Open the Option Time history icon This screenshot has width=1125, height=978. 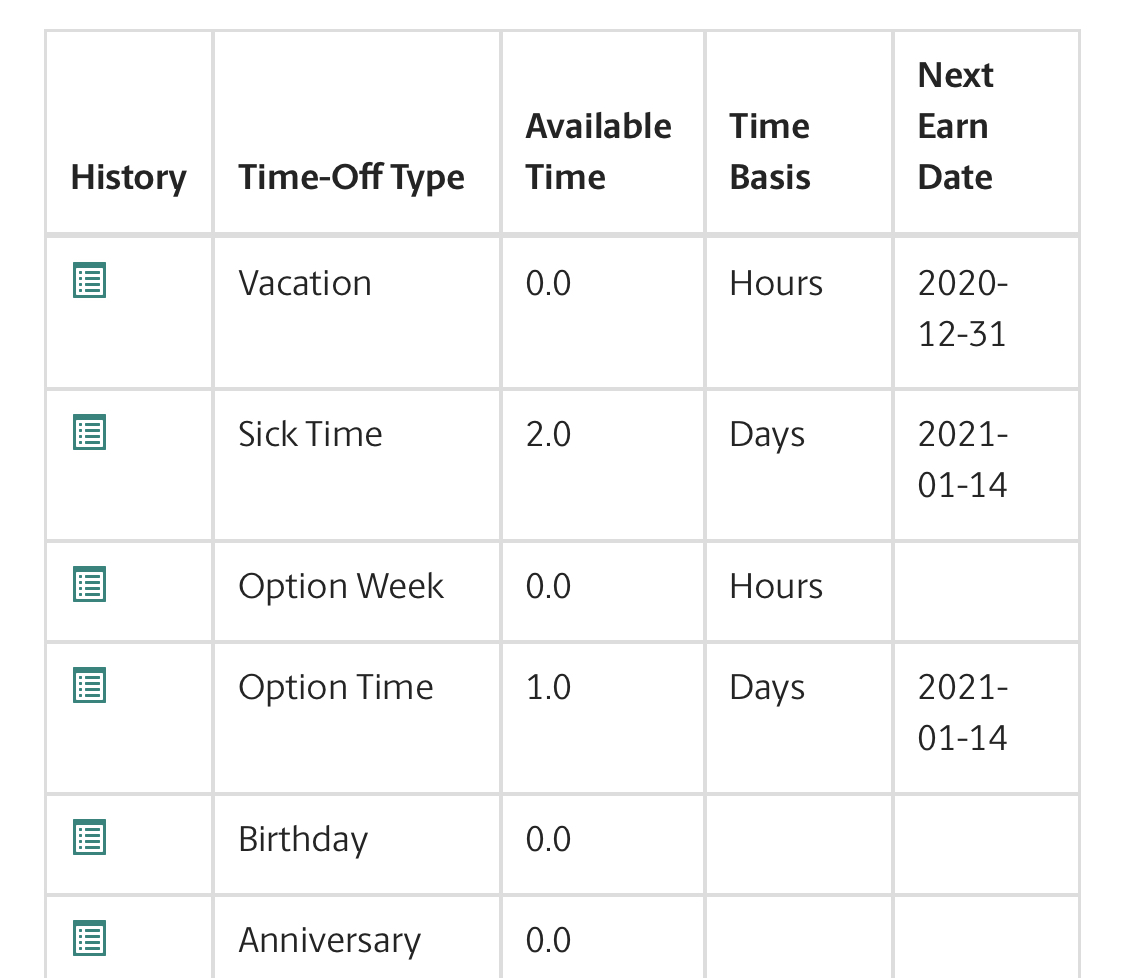90,685
